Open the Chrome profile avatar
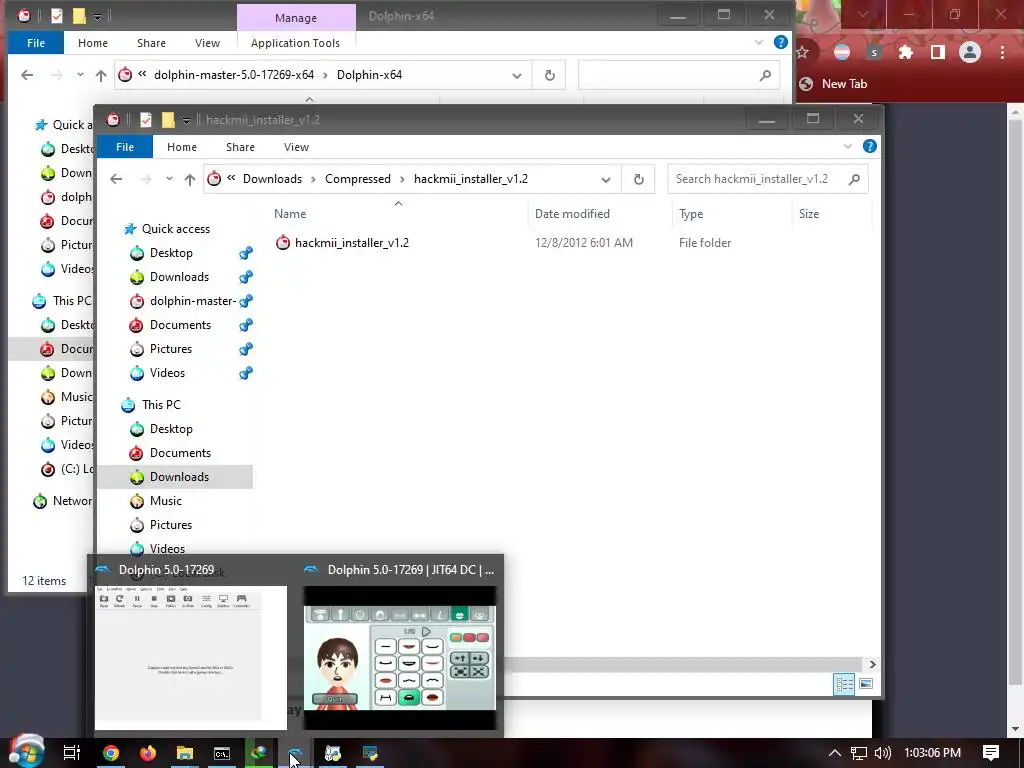This screenshot has height=768, width=1024. [970, 52]
